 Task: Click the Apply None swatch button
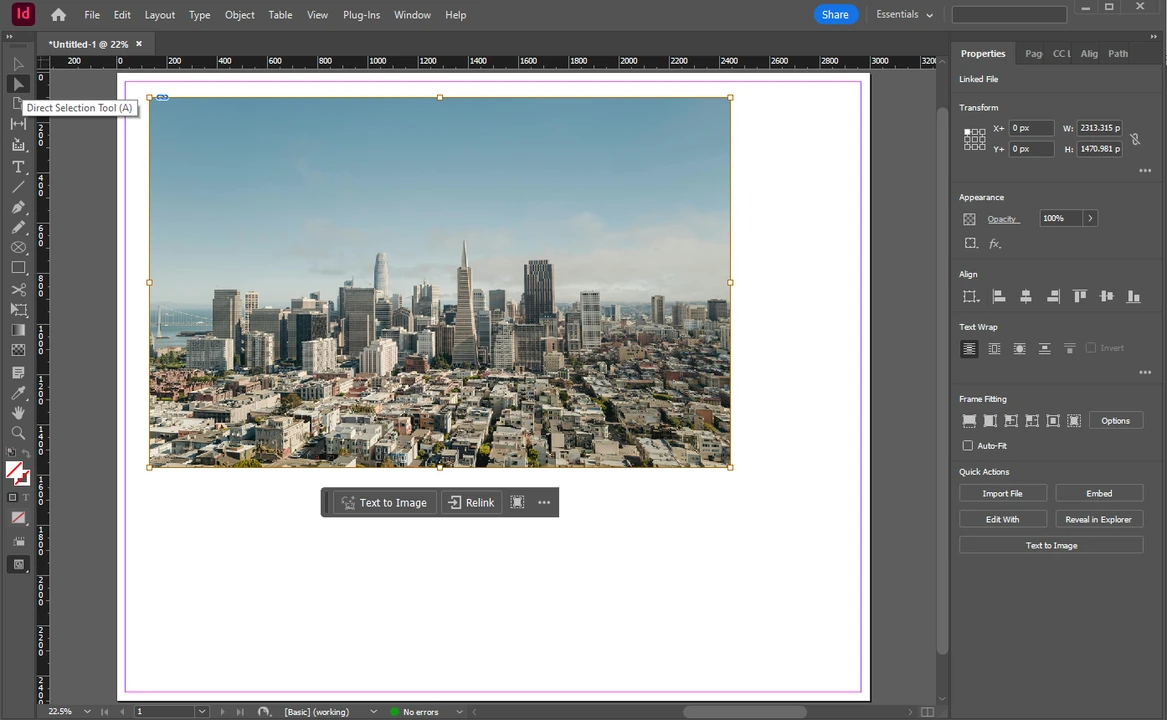point(19,518)
